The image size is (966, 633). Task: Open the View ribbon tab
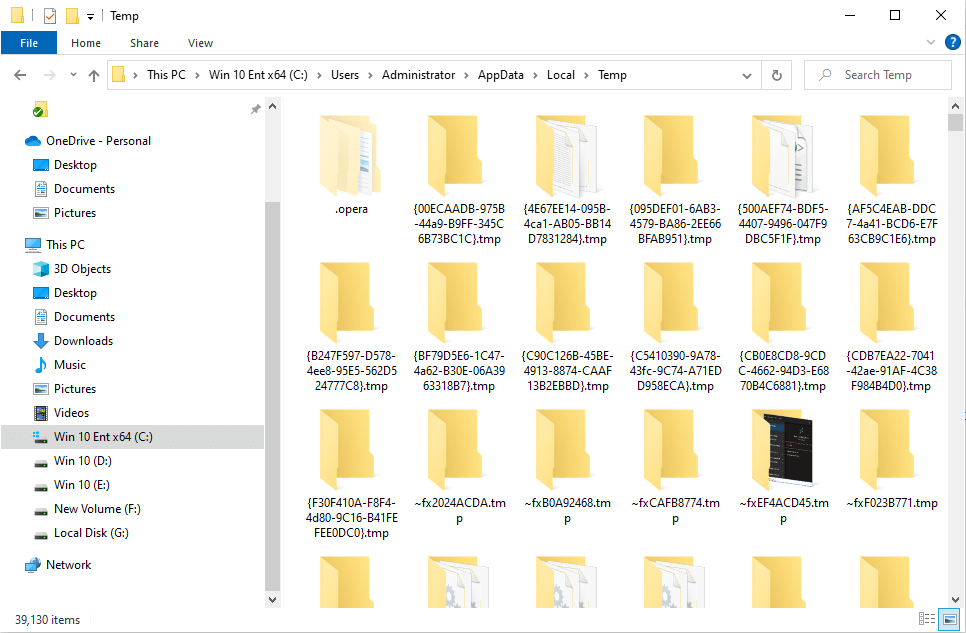(x=200, y=43)
